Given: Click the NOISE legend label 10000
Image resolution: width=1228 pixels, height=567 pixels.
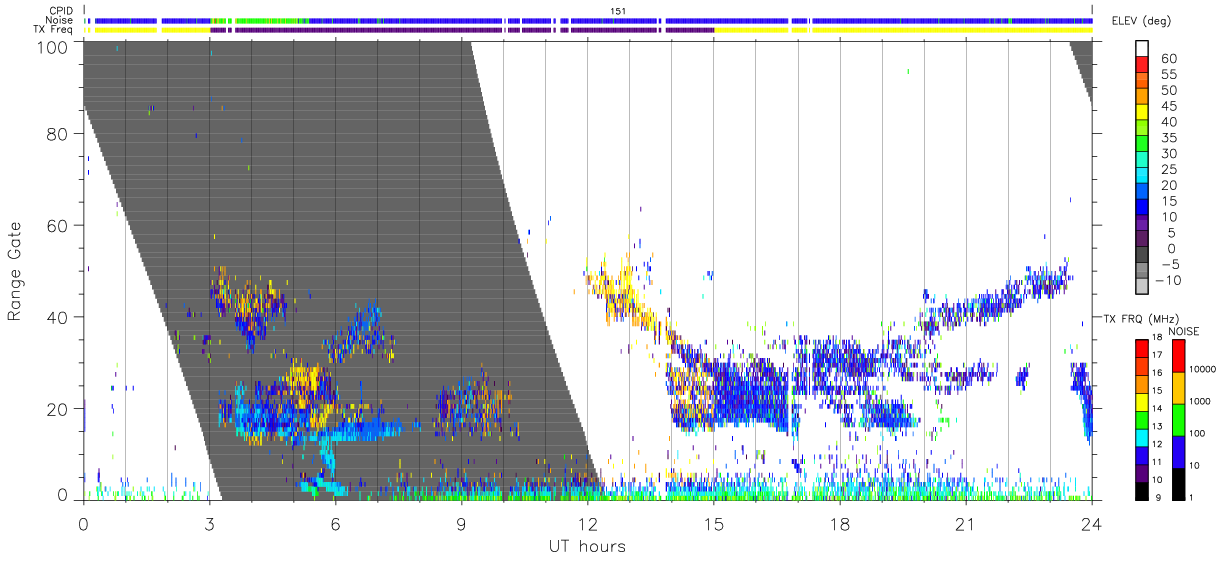Looking at the screenshot, I should [x=1203, y=371].
